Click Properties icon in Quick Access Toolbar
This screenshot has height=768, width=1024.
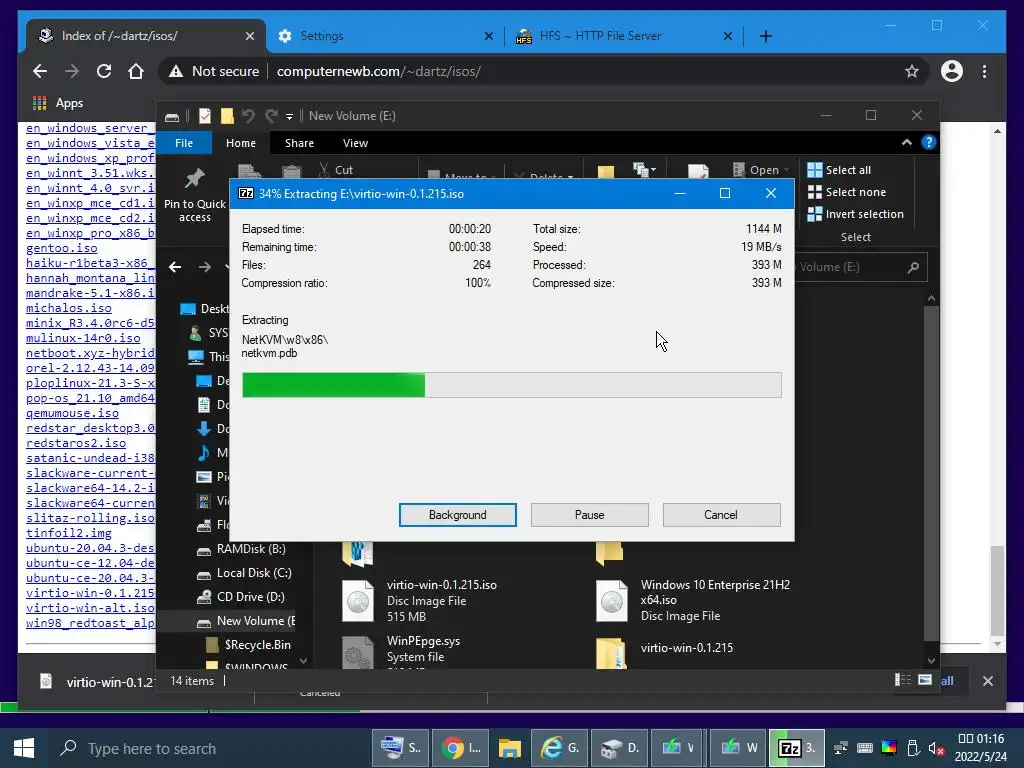click(x=204, y=116)
